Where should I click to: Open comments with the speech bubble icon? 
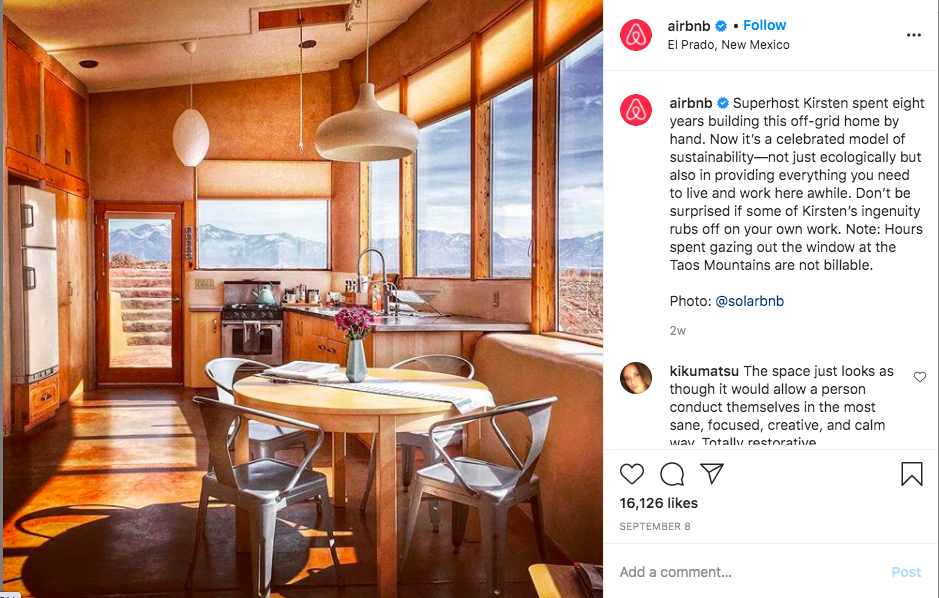tap(672, 474)
